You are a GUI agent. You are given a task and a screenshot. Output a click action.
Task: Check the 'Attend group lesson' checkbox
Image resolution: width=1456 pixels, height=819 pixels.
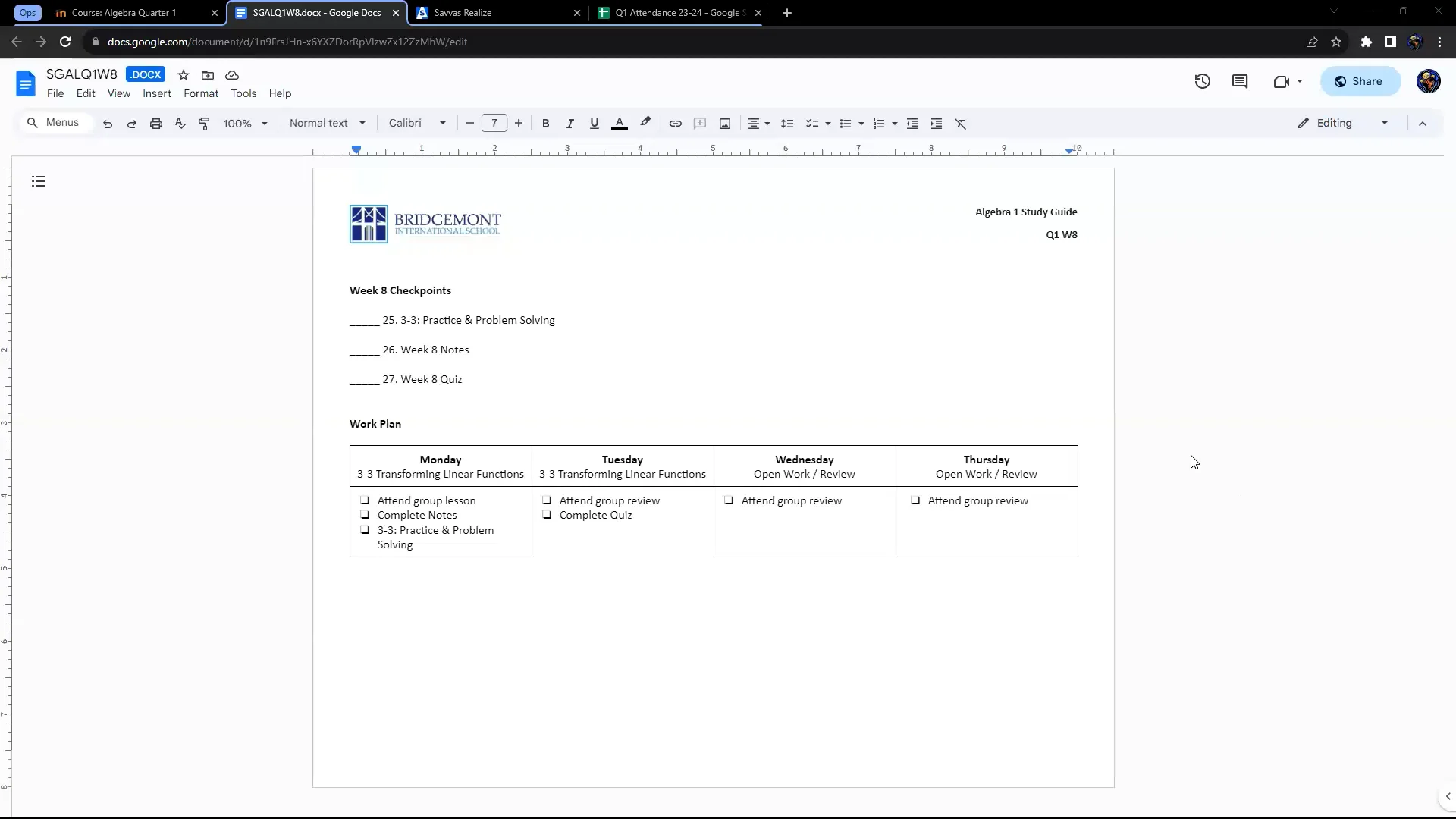365,500
